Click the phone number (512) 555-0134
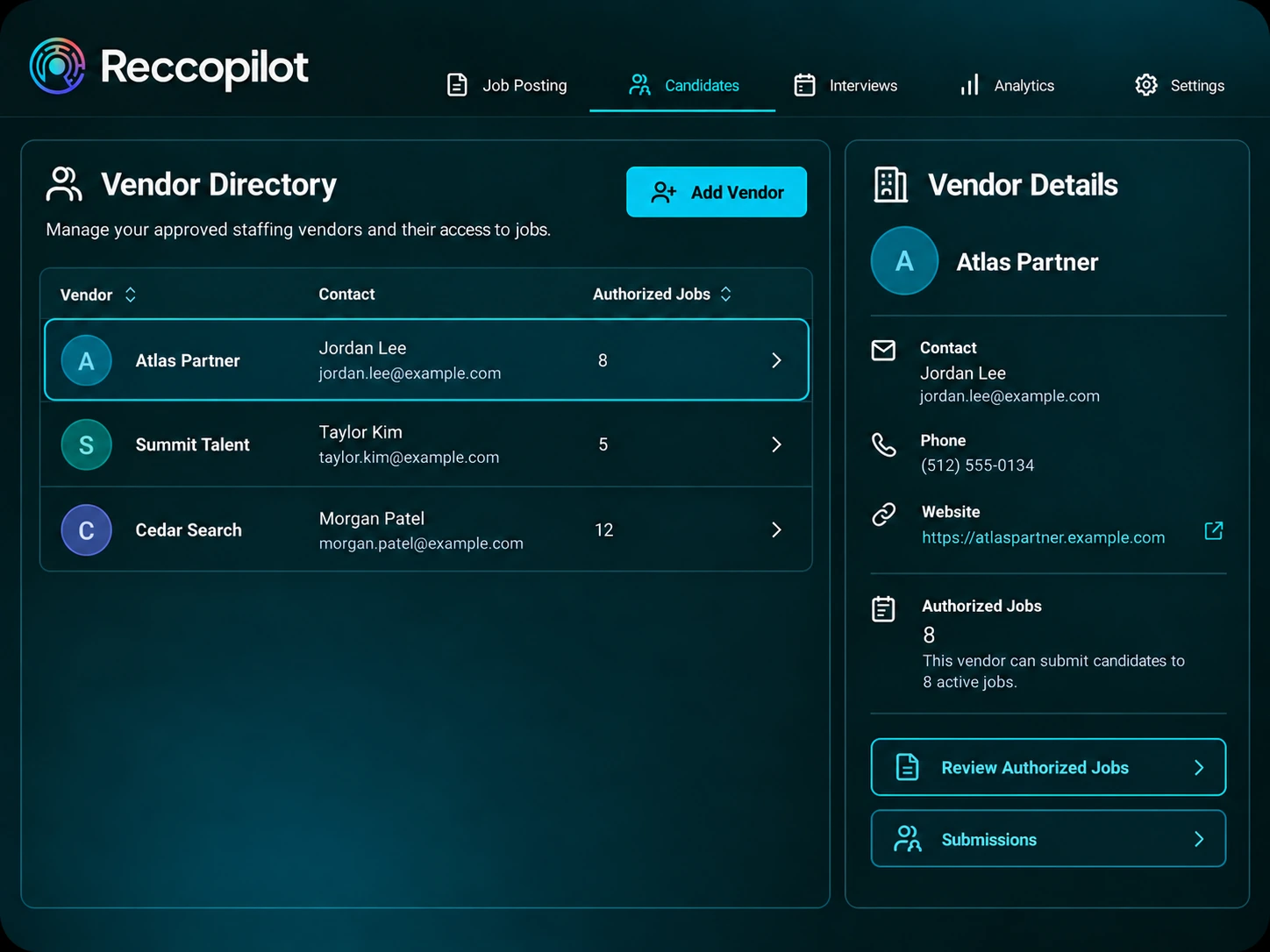This screenshot has width=1270, height=952. pyautogui.click(x=977, y=465)
